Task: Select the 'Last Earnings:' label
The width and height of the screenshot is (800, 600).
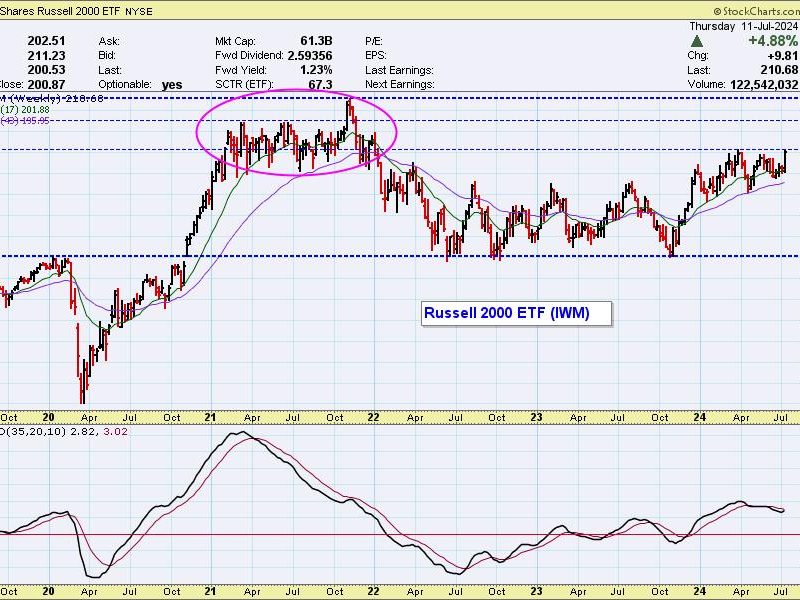Action: [x=399, y=70]
